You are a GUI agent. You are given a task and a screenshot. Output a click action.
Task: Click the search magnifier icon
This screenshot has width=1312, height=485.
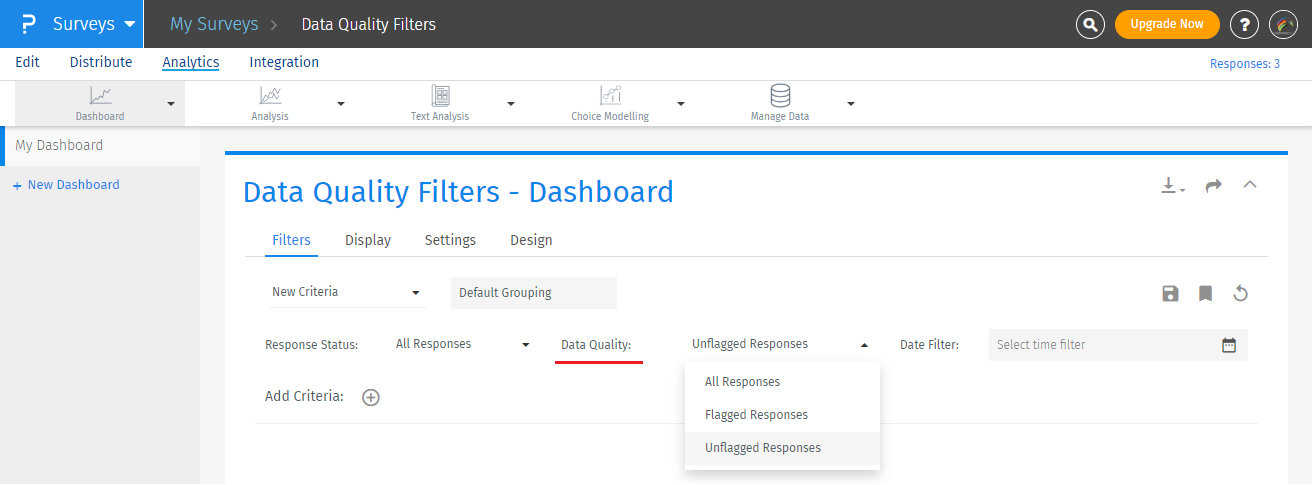[1090, 24]
